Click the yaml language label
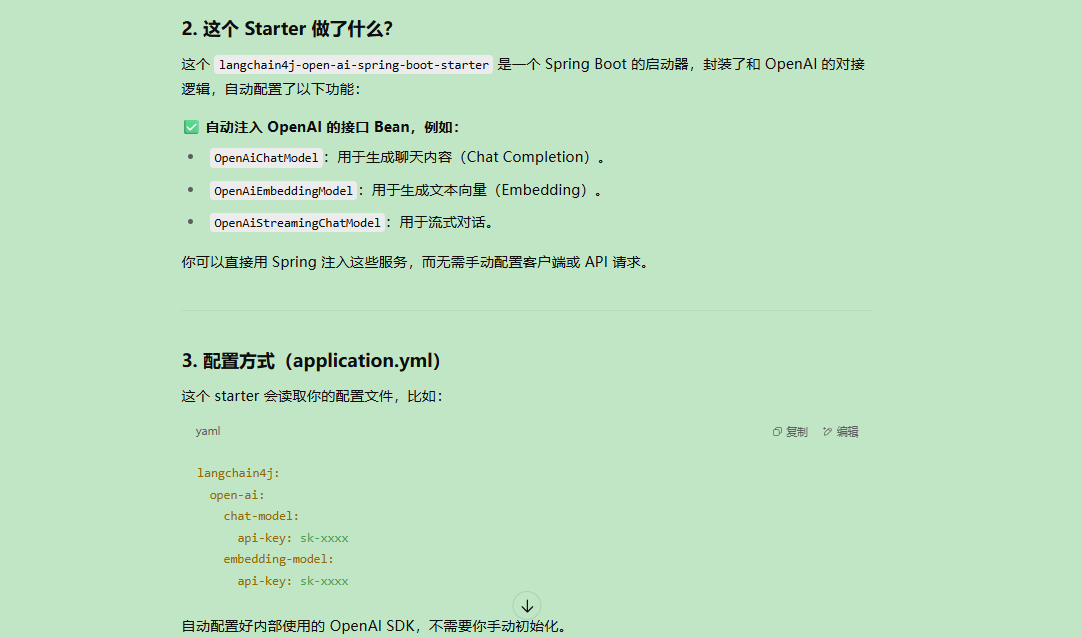The height and width of the screenshot is (638, 1081). click(x=208, y=431)
